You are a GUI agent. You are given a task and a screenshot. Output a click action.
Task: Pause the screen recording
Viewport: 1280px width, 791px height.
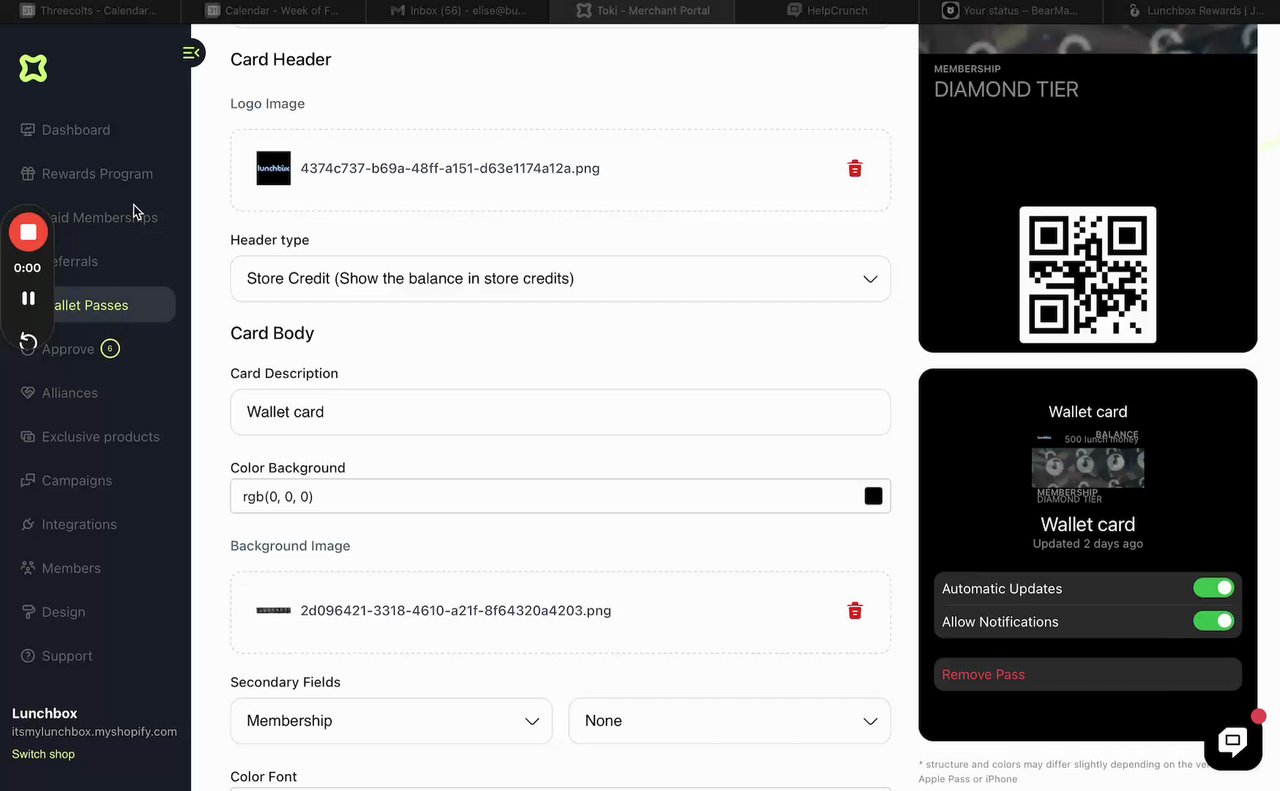[28, 298]
